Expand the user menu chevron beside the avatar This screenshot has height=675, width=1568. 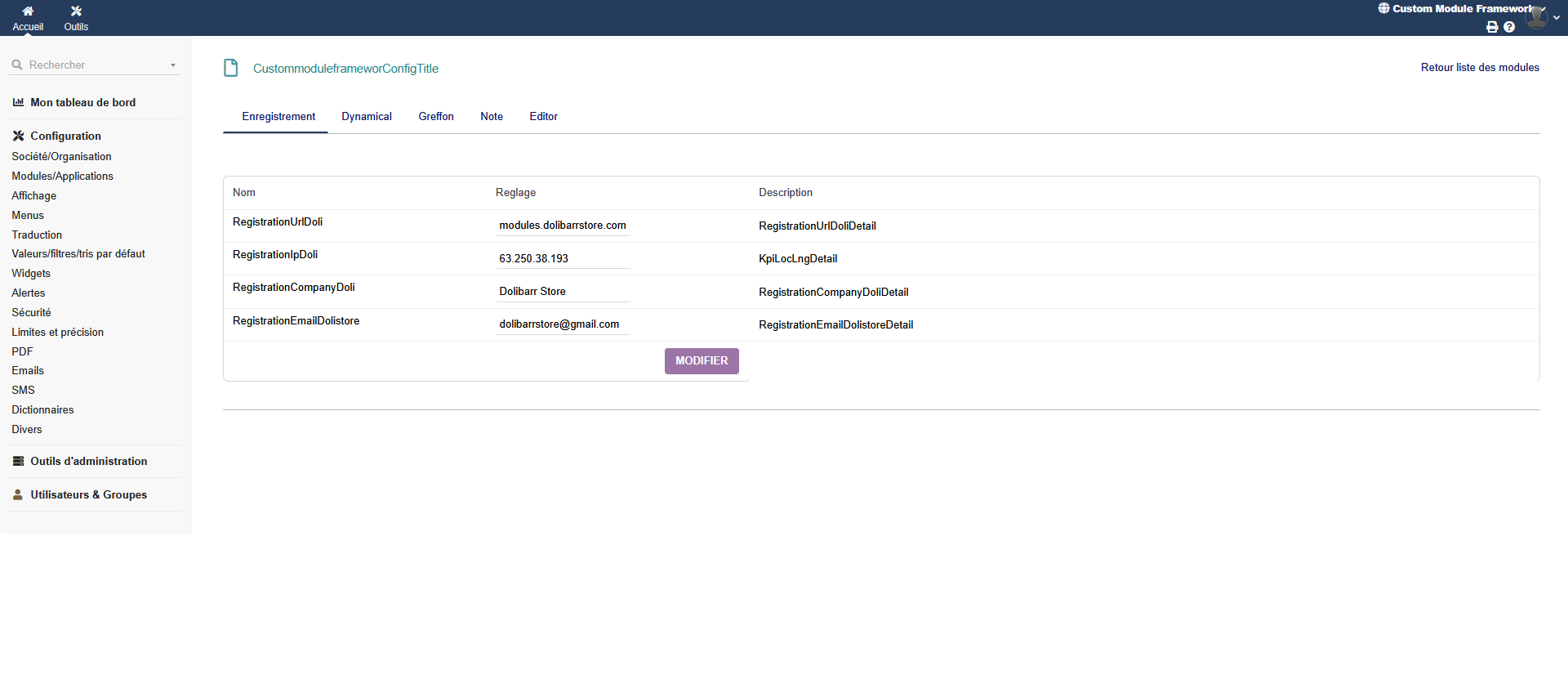1557,18
